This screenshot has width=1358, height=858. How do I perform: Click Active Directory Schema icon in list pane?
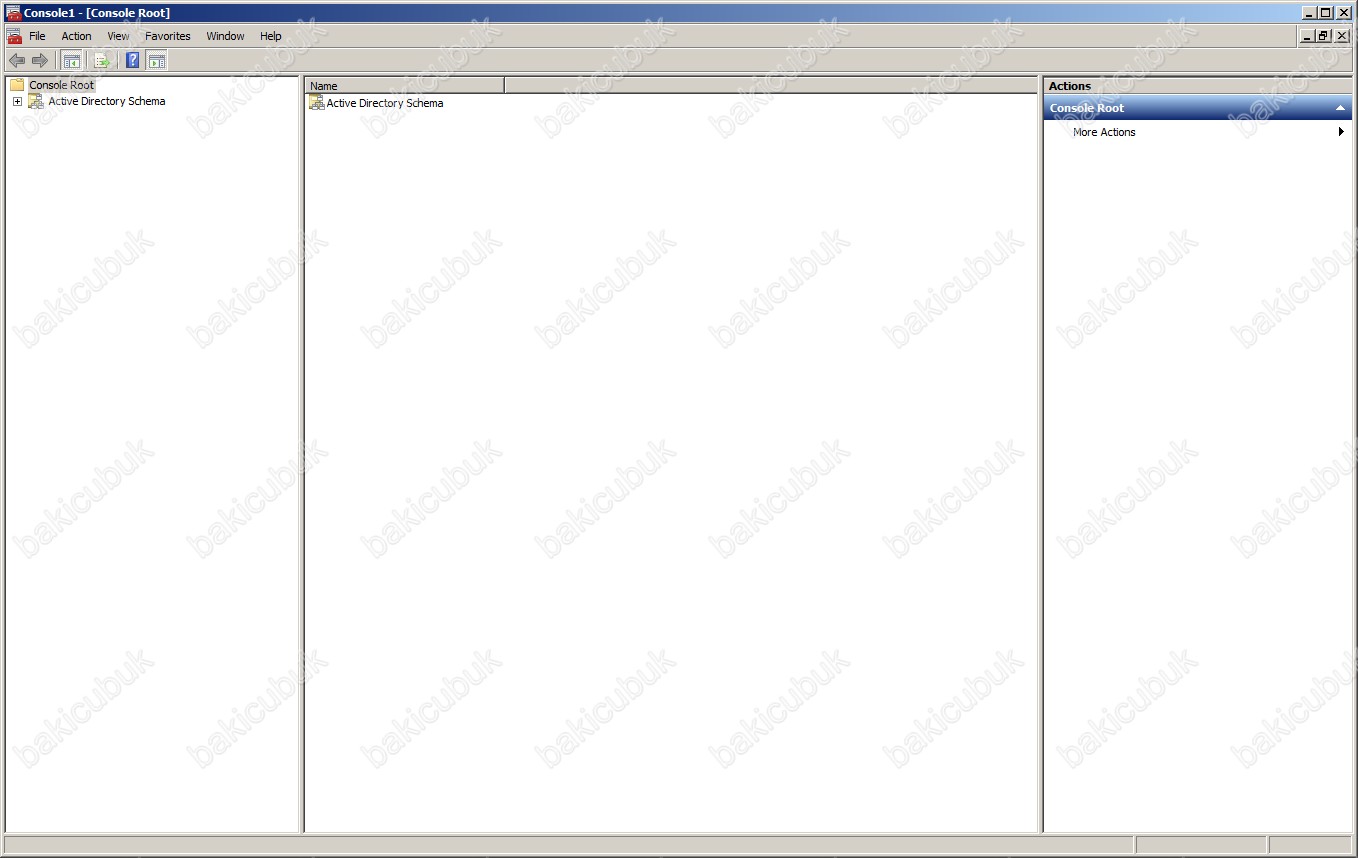click(x=317, y=103)
